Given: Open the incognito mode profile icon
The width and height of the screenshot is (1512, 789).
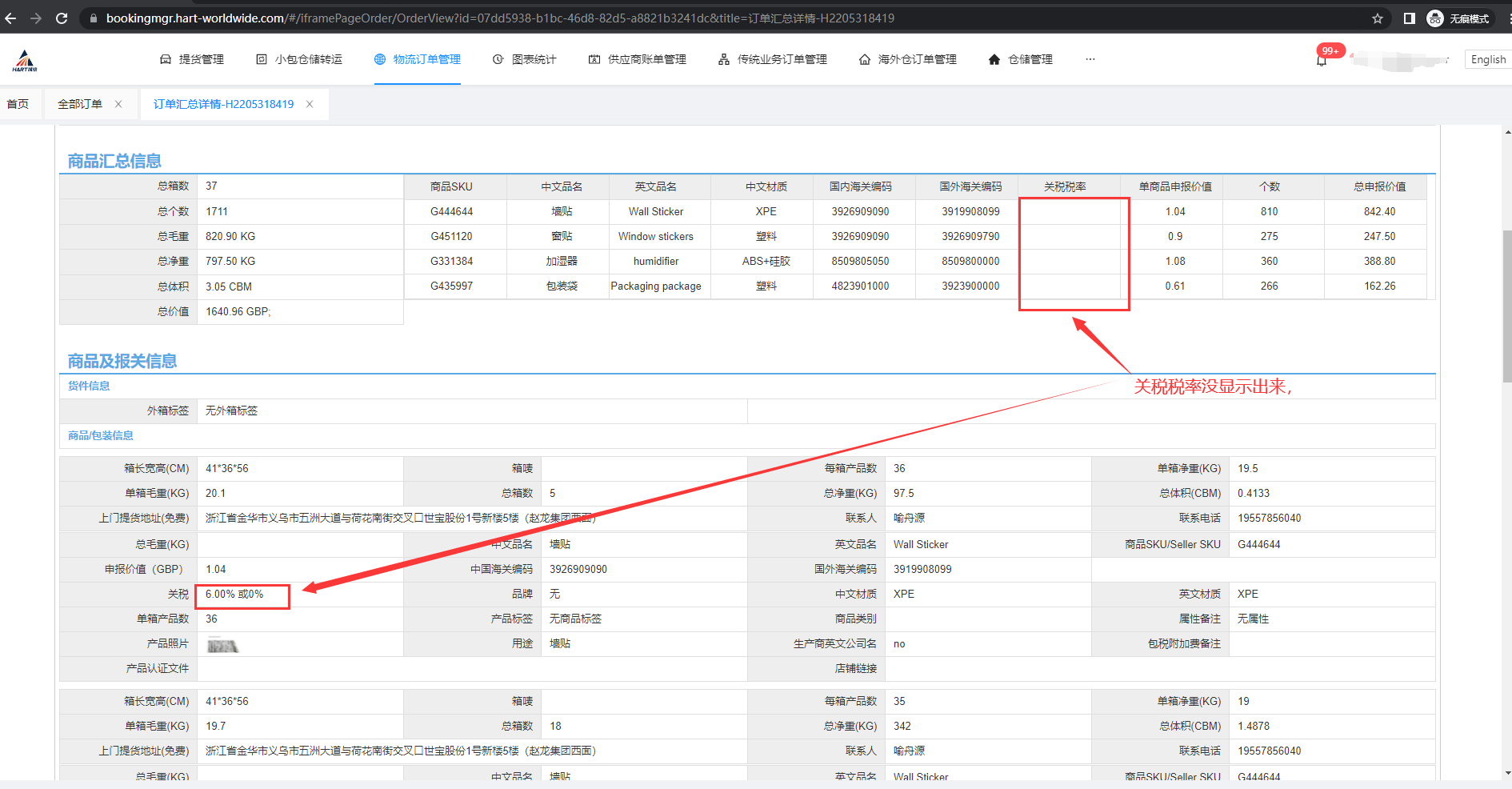Looking at the screenshot, I should 1435,18.
